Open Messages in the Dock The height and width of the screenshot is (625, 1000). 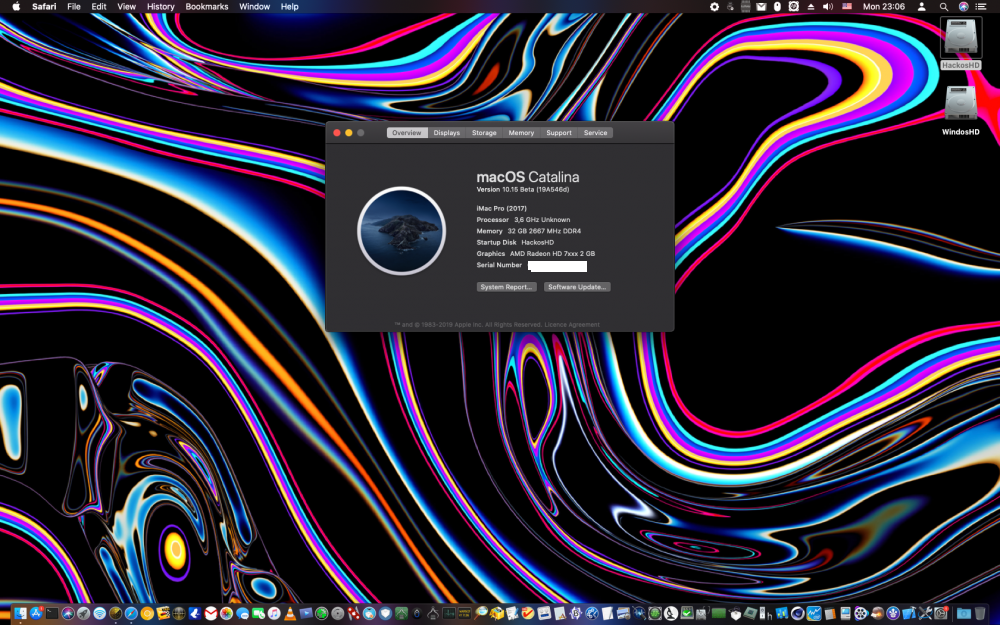(x=242, y=614)
